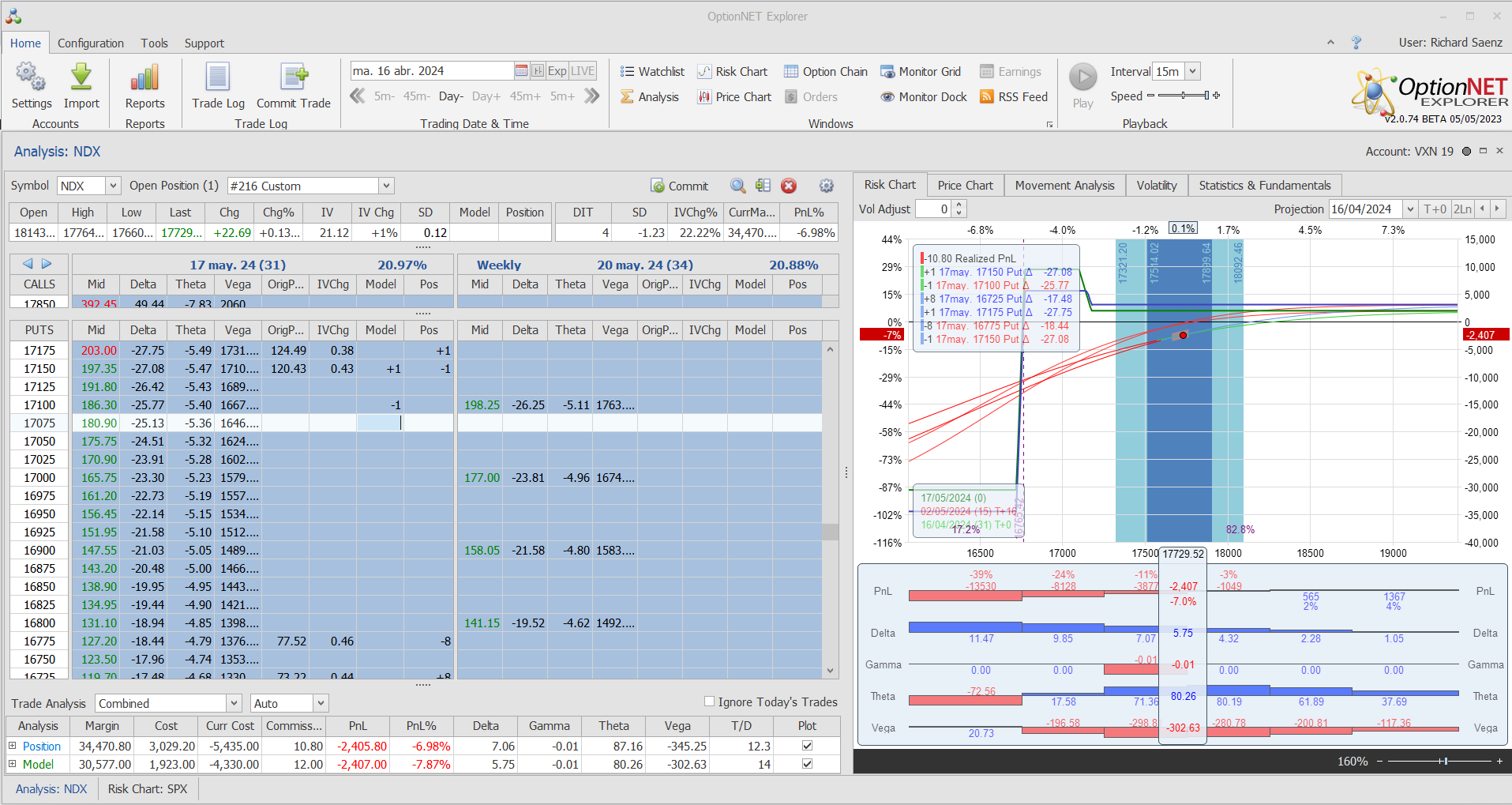The image size is (1512, 805).
Task: Step forward 5 minutes with 5m+
Action: click(562, 96)
